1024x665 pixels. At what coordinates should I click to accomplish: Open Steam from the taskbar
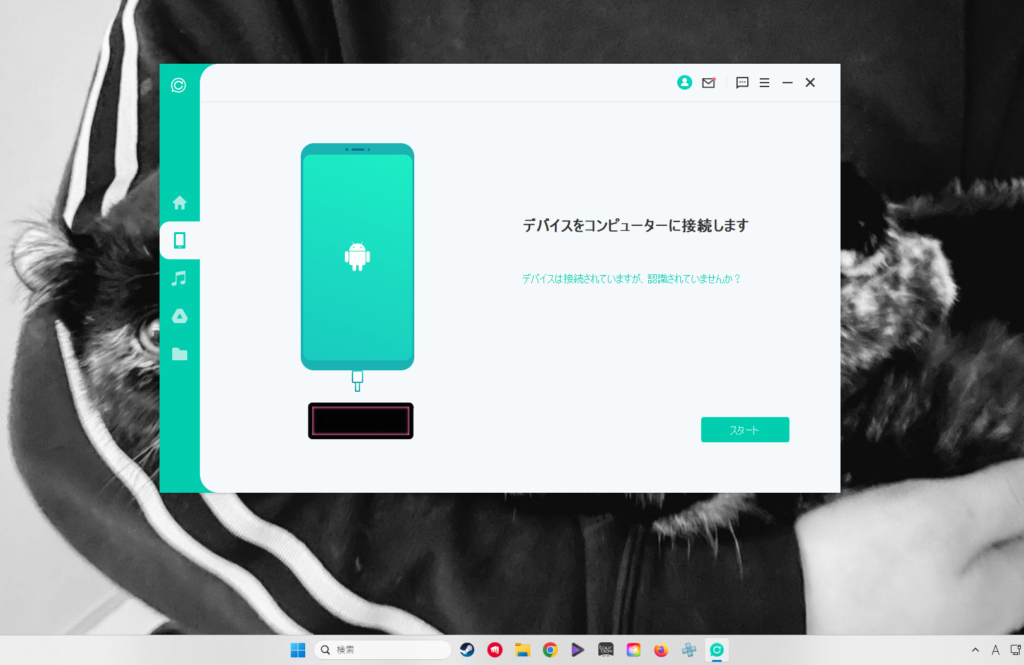(467, 650)
